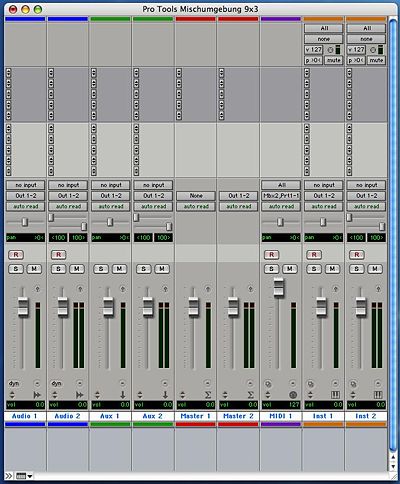Click group ID indicator on Aux 2
Viewport: 400px width, 484px height.
(165, 384)
